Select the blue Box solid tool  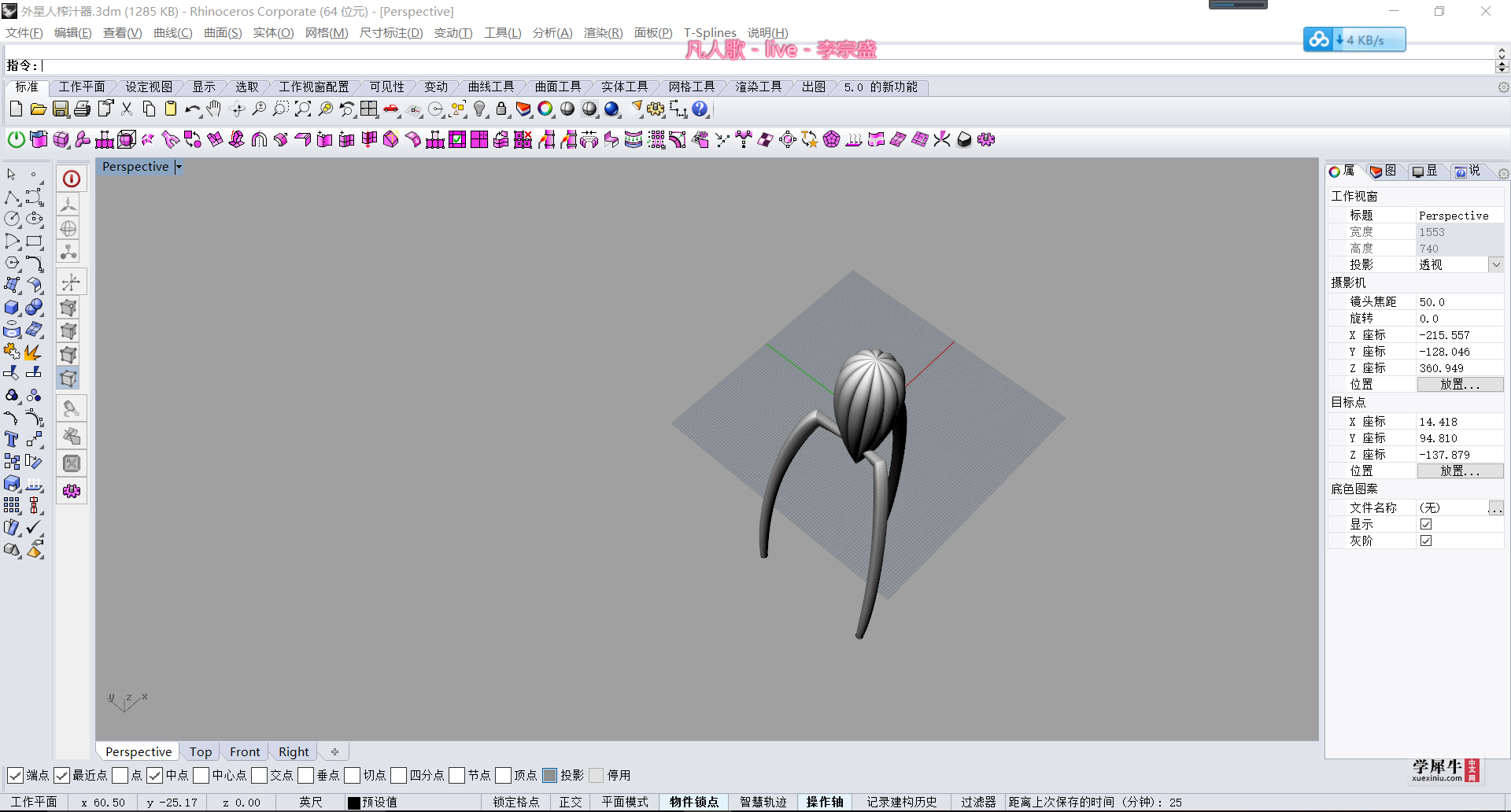pos(12,308)
